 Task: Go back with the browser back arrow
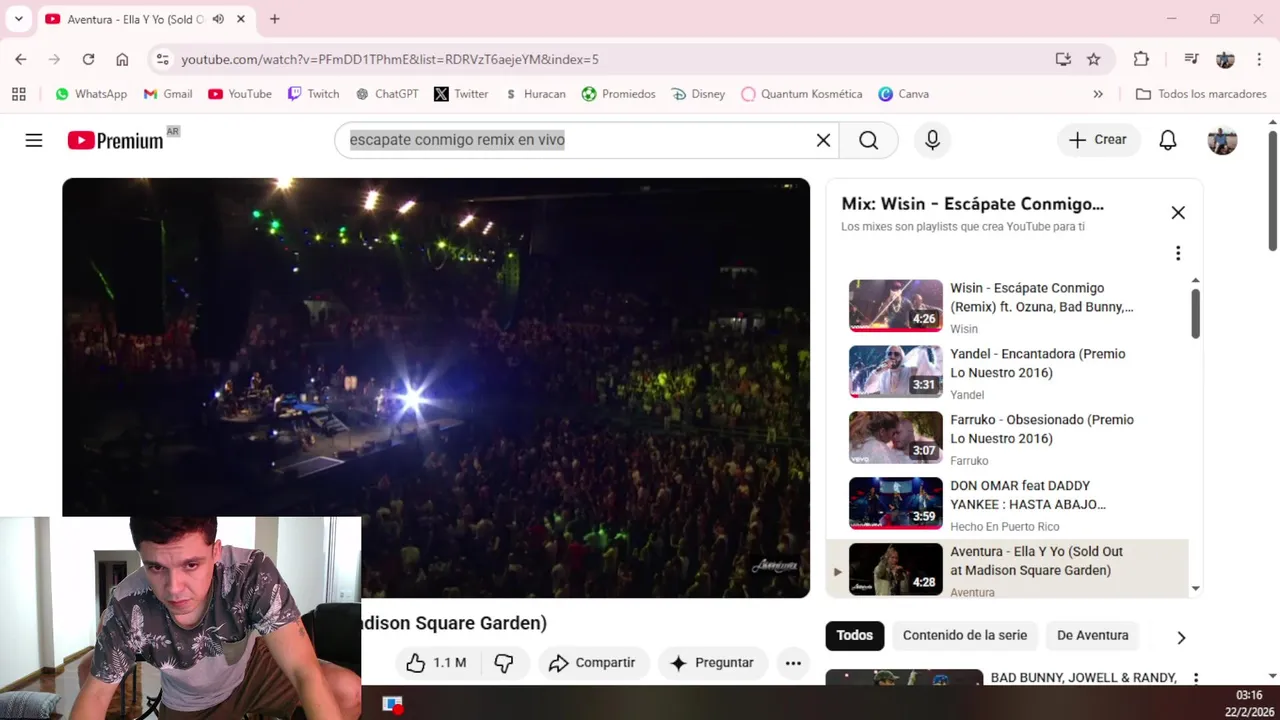click(x=21, y=59)
